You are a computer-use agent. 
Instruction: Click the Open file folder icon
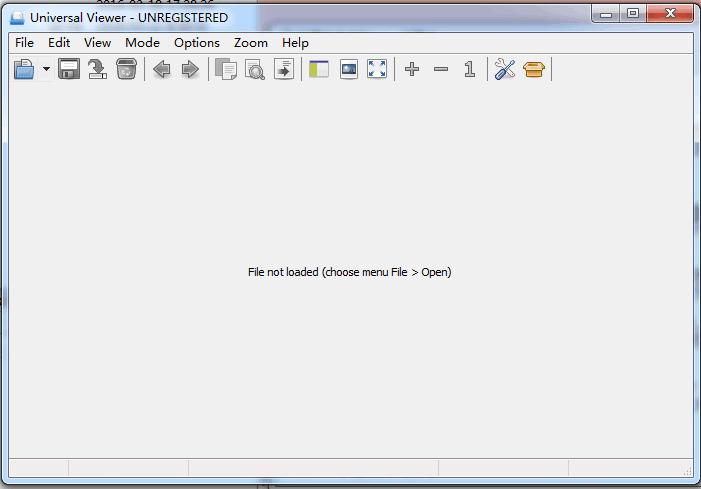pos(24,69)
